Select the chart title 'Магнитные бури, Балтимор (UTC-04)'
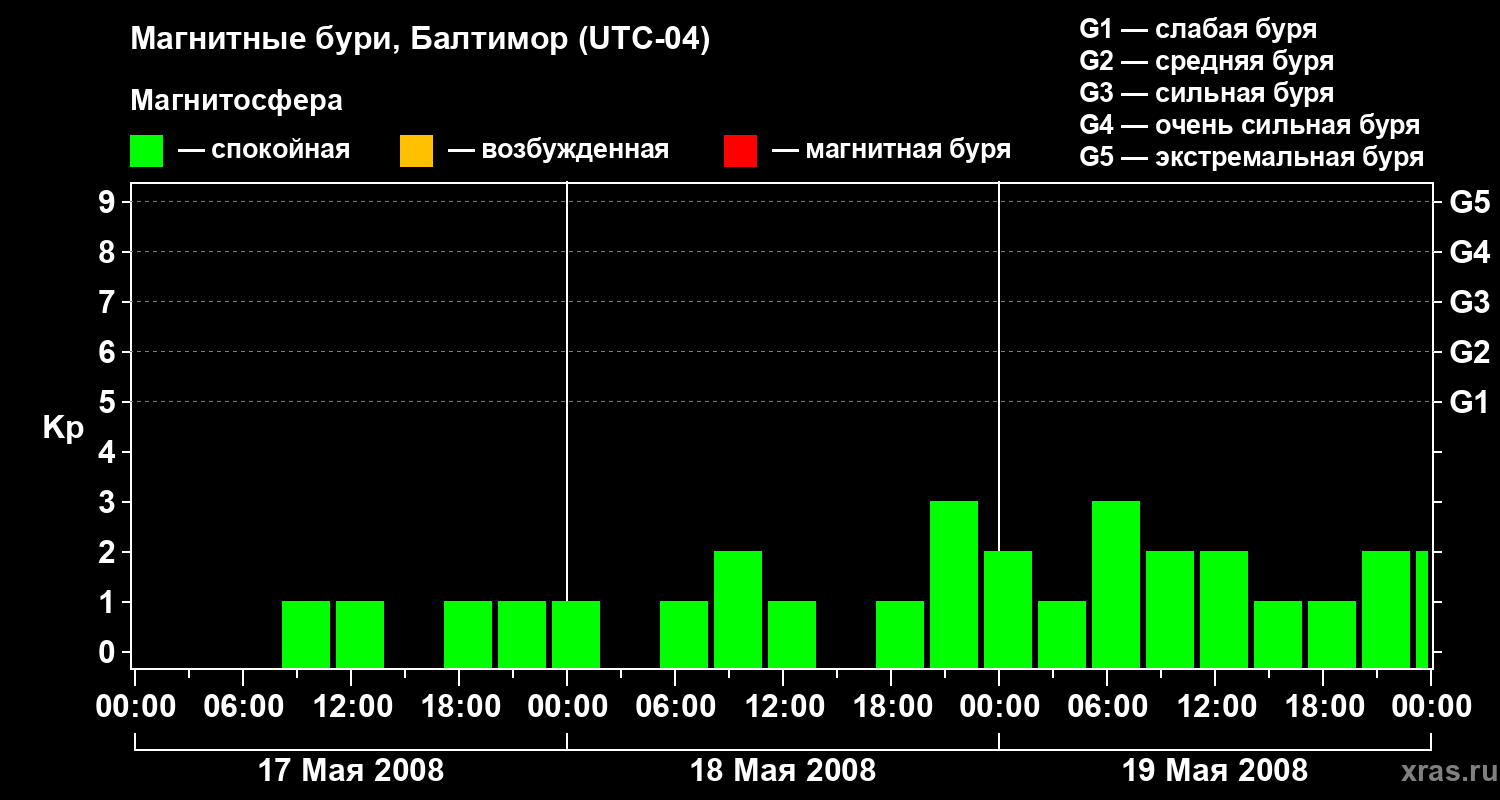The height and width of the screenshot is (800, 1500). [420, 40]
